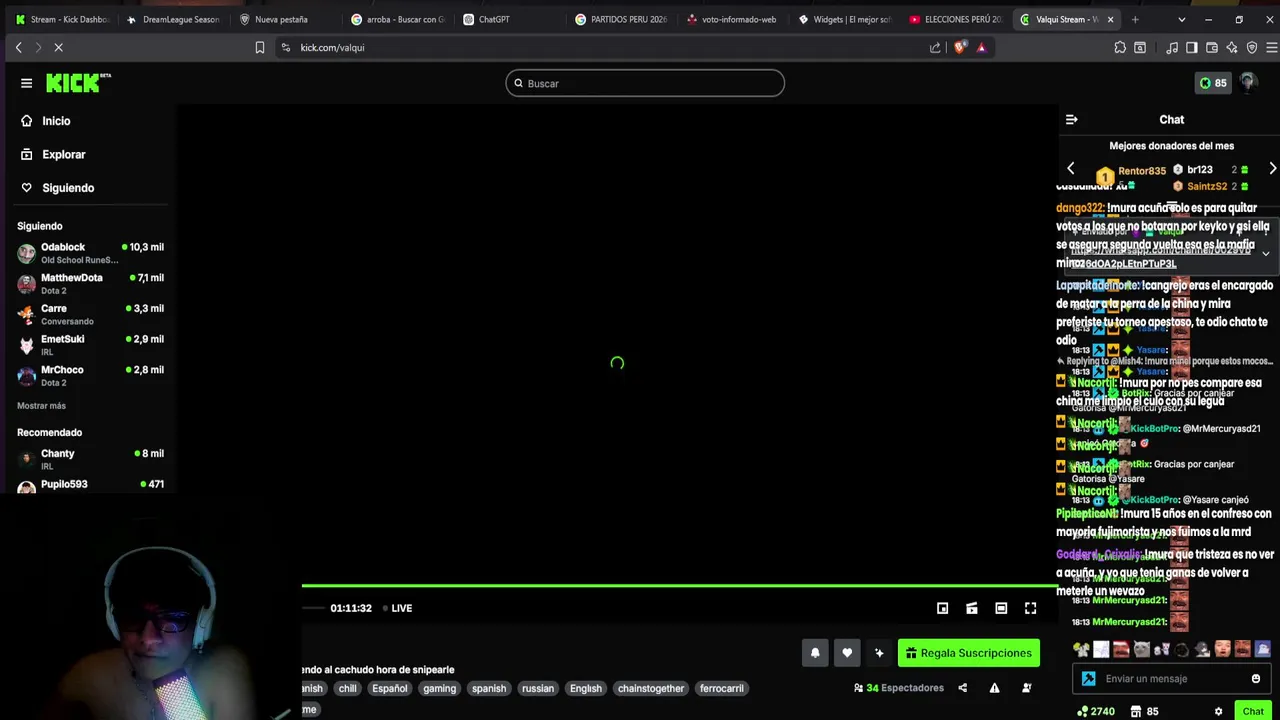Click the address bar showing kick.com/valqui
The width and height of the screenshot is (1280, 720).
click(x=600, y=47)
